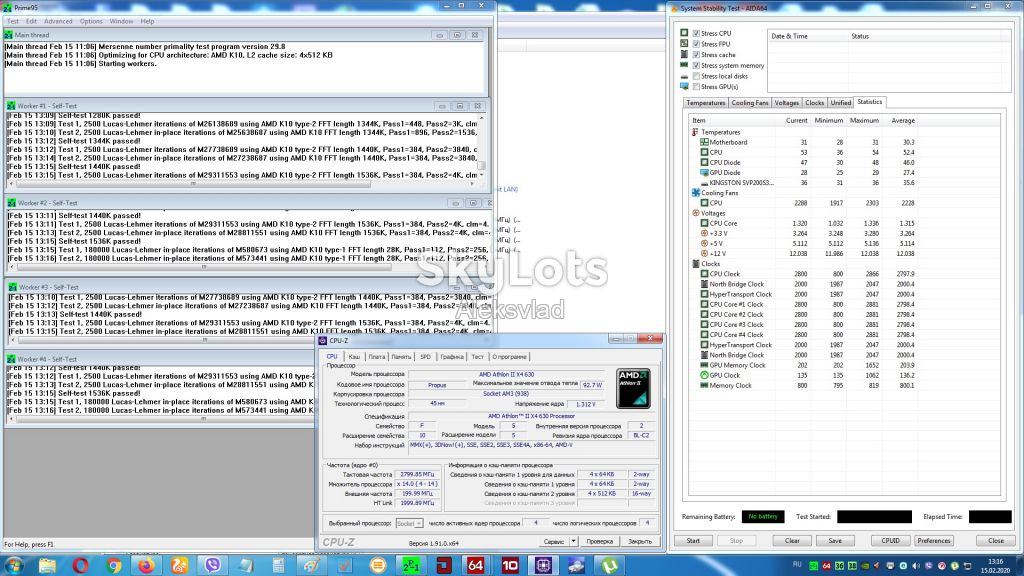Switch to the Cooling Fans tab
Viewport: 1024px width, 576px height.
tap(749, 103)
